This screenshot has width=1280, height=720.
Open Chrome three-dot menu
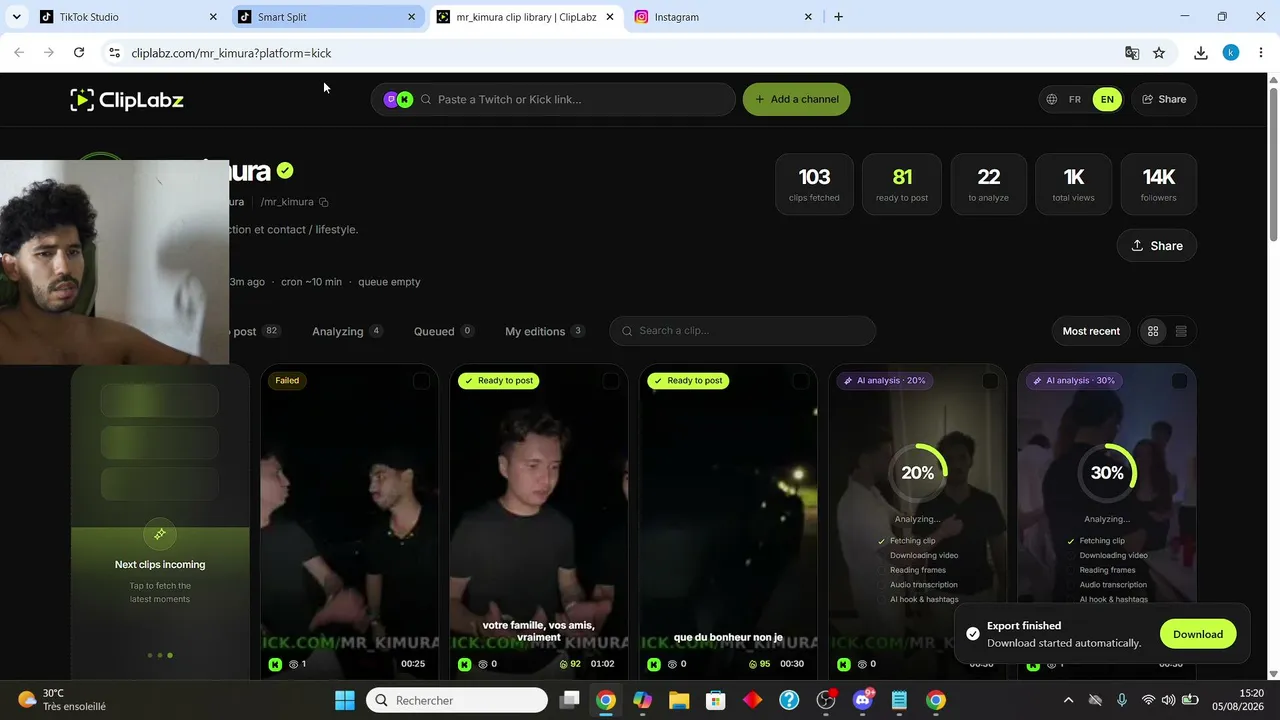pos(1261,53)
